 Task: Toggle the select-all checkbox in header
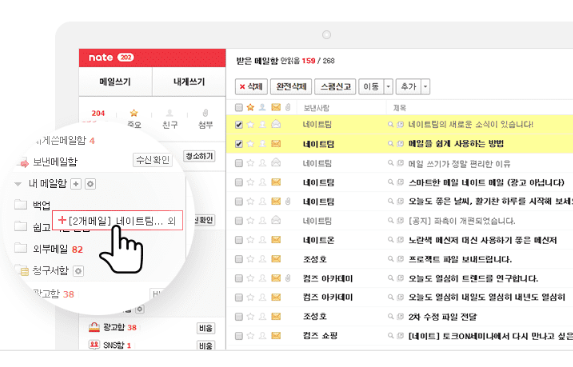coord(239,107)
